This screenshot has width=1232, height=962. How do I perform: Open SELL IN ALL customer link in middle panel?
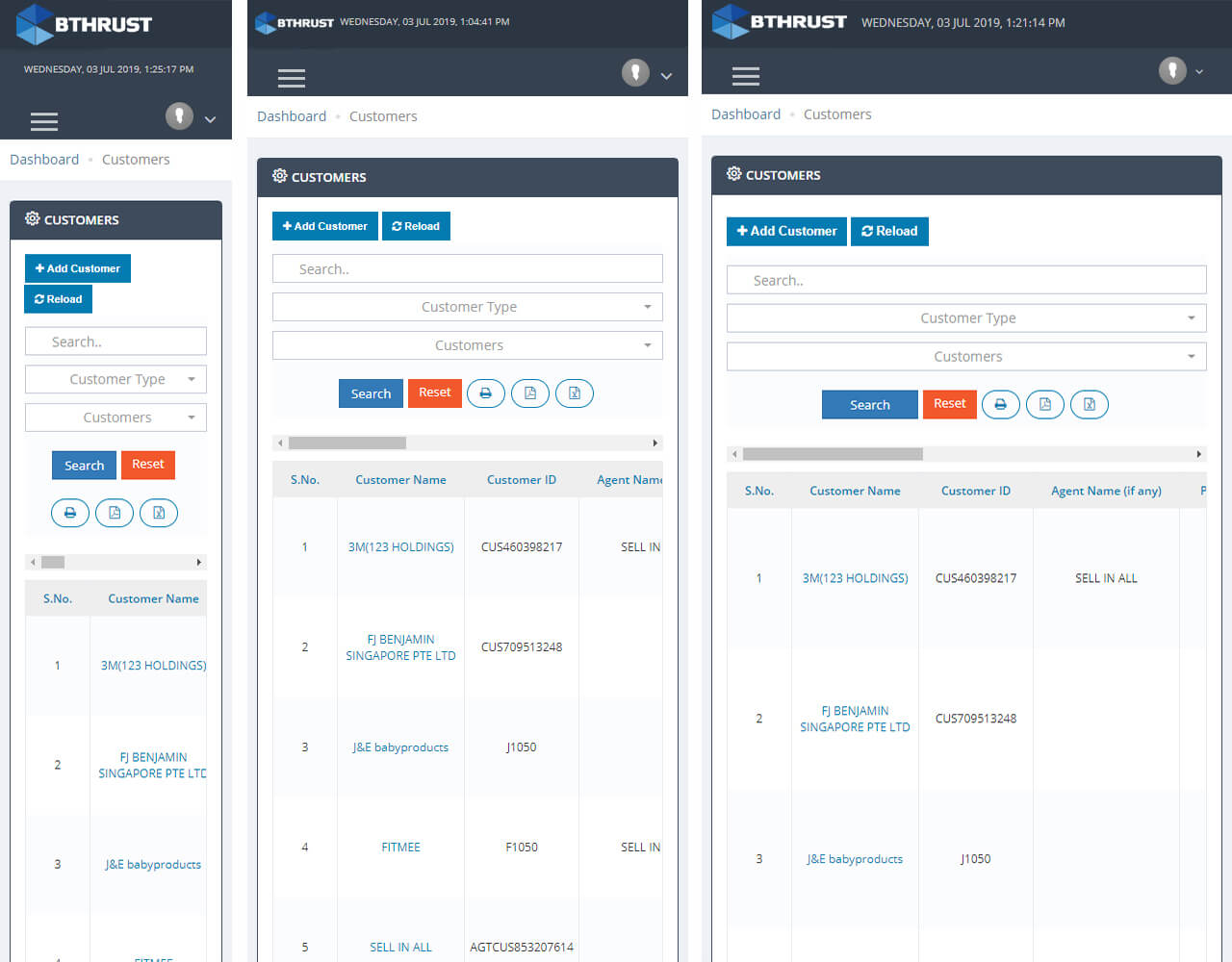(401, 948)
